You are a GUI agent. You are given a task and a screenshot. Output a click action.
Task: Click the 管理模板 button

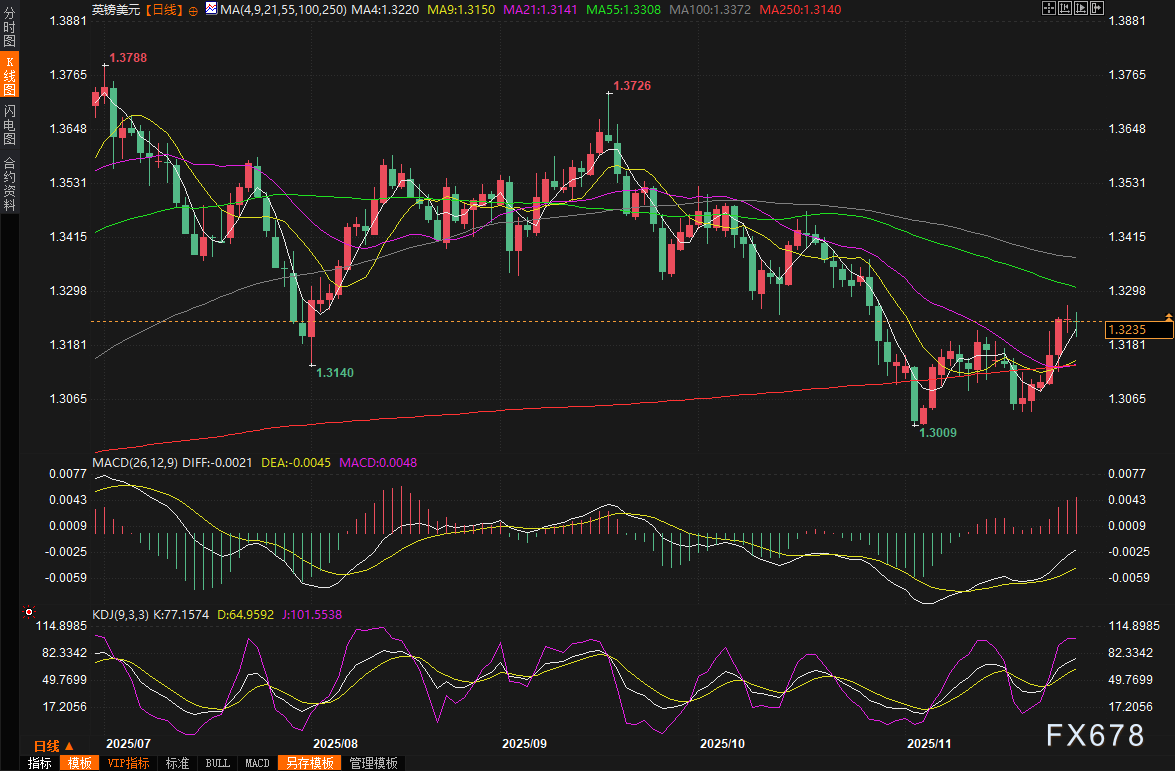point(373,763)
